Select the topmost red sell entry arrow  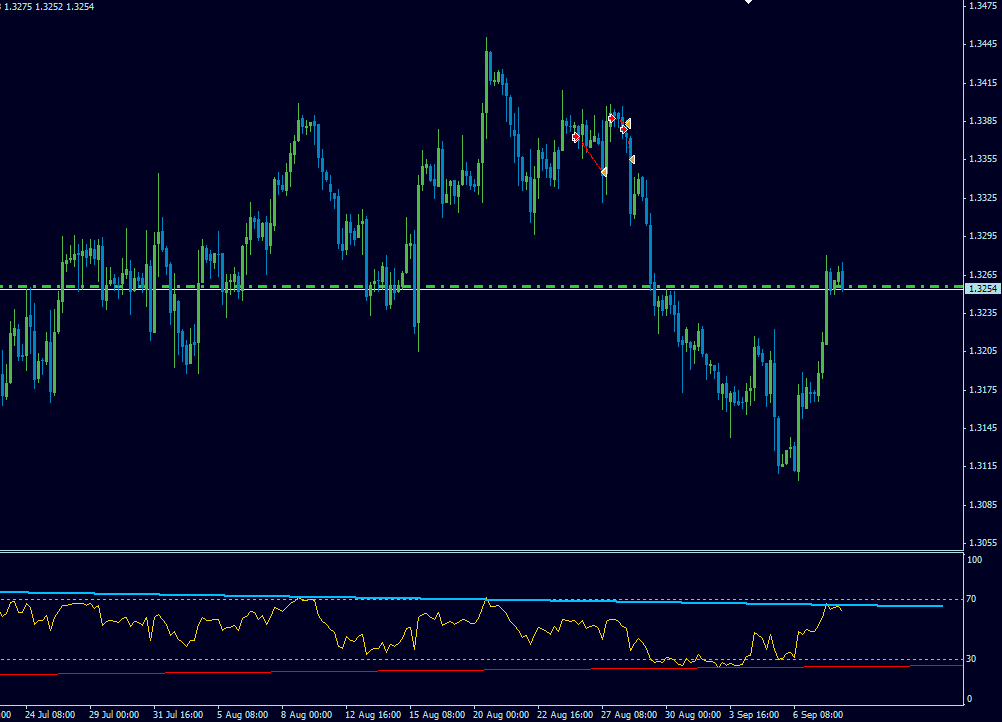pos(612,118)
